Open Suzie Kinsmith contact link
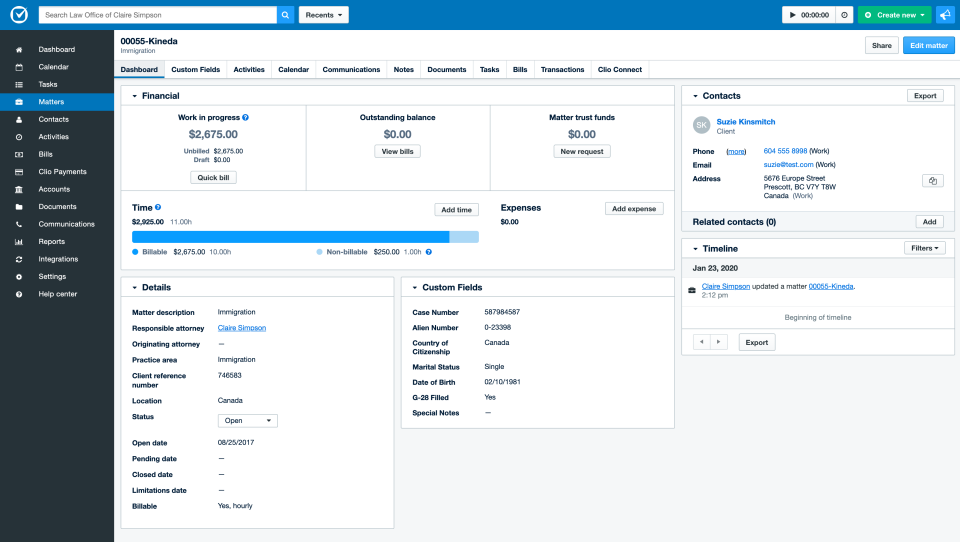The image size is (960, 542). tap(746, 122)
